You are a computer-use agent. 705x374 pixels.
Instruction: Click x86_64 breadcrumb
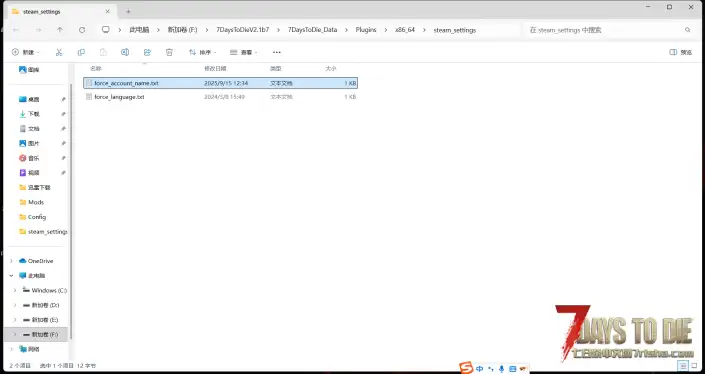(x=405, y=30)
